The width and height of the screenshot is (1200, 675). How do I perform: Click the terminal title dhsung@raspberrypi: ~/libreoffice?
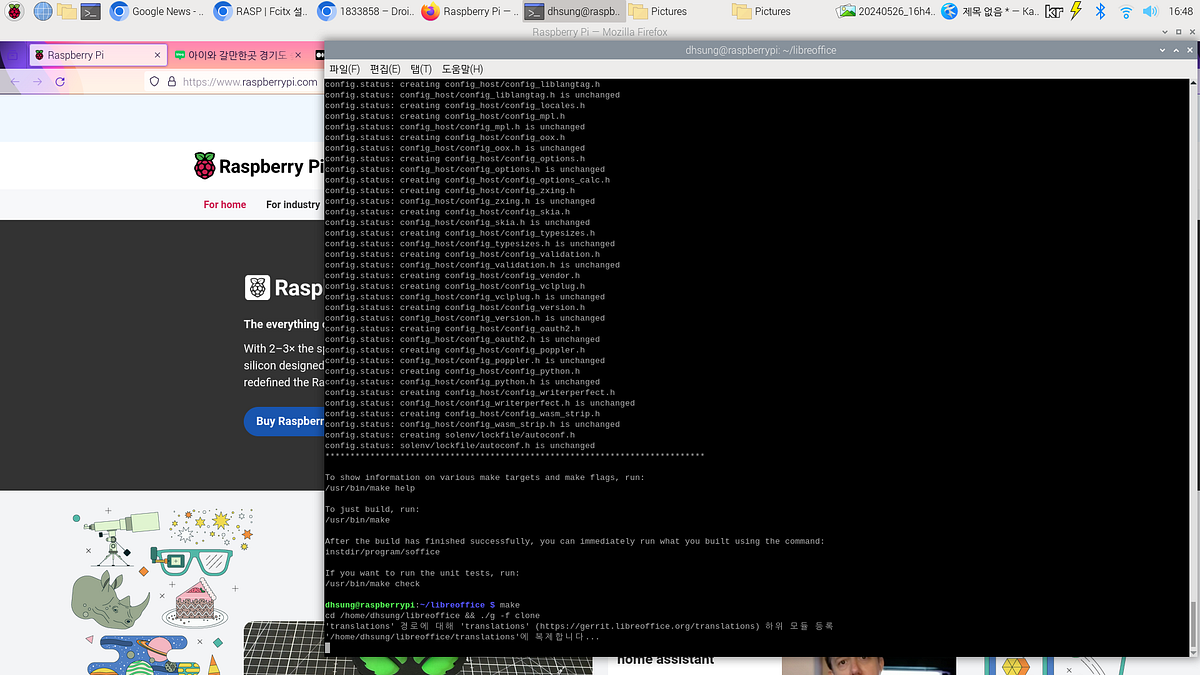click(x=761, y=50)
